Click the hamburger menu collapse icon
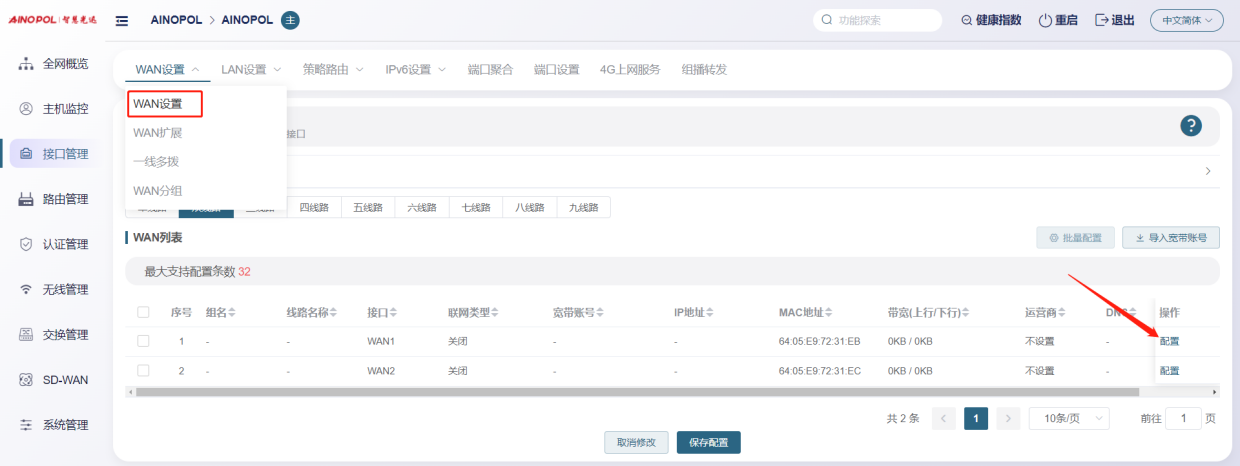Screen dimensions: 1240x466 122,21
